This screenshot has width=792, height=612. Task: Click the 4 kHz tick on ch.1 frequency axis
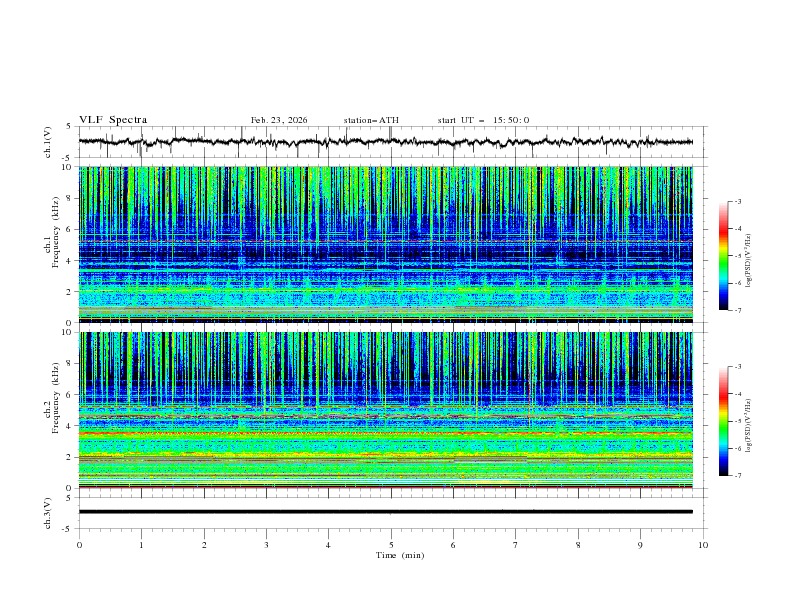[70, 261]
